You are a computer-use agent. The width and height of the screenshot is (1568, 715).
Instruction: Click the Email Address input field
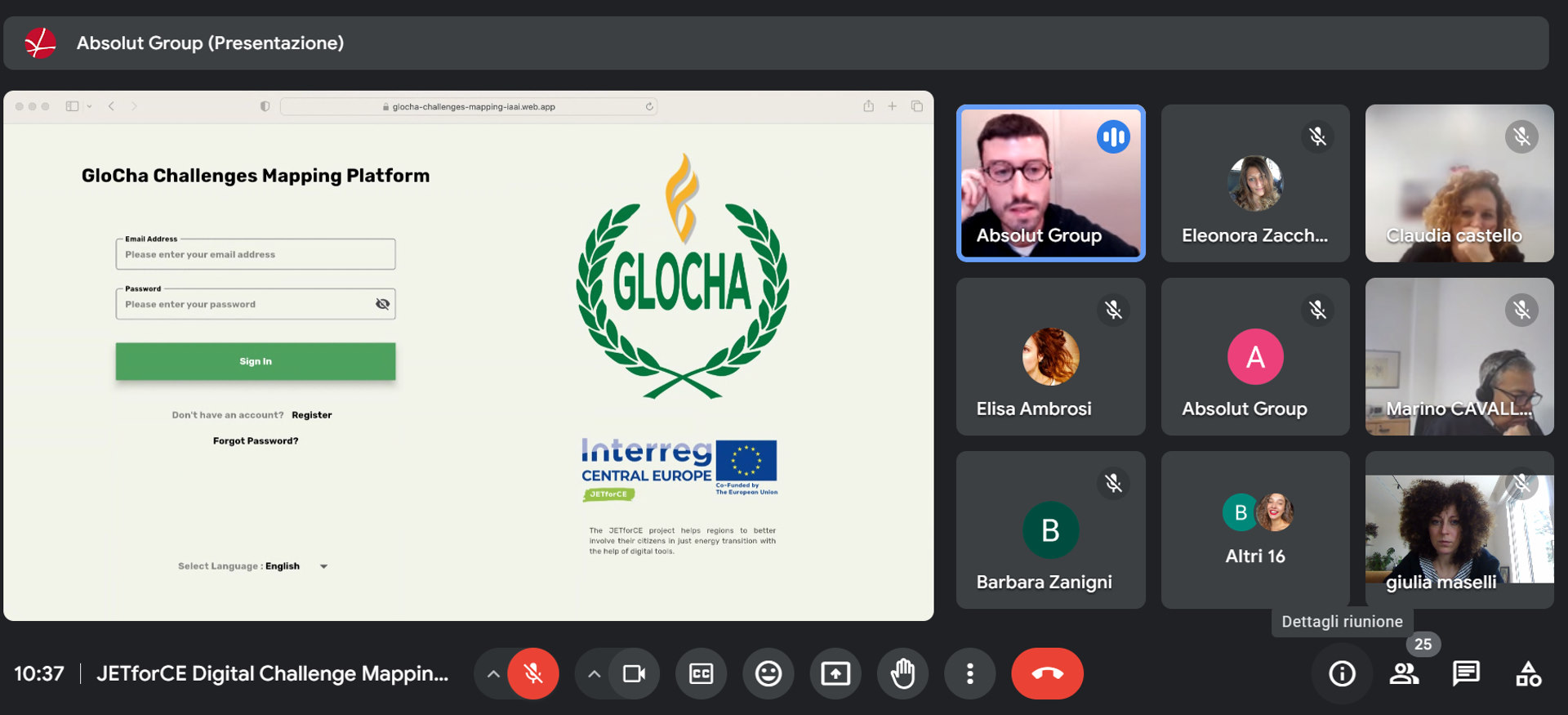pos(256,254)
